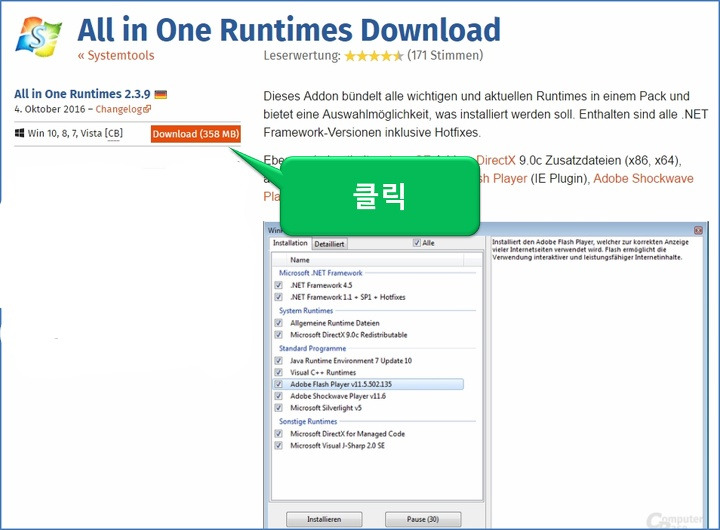Click the five-star reader rating
Viewport: 720px width, 530px height.
click(374, 56)
